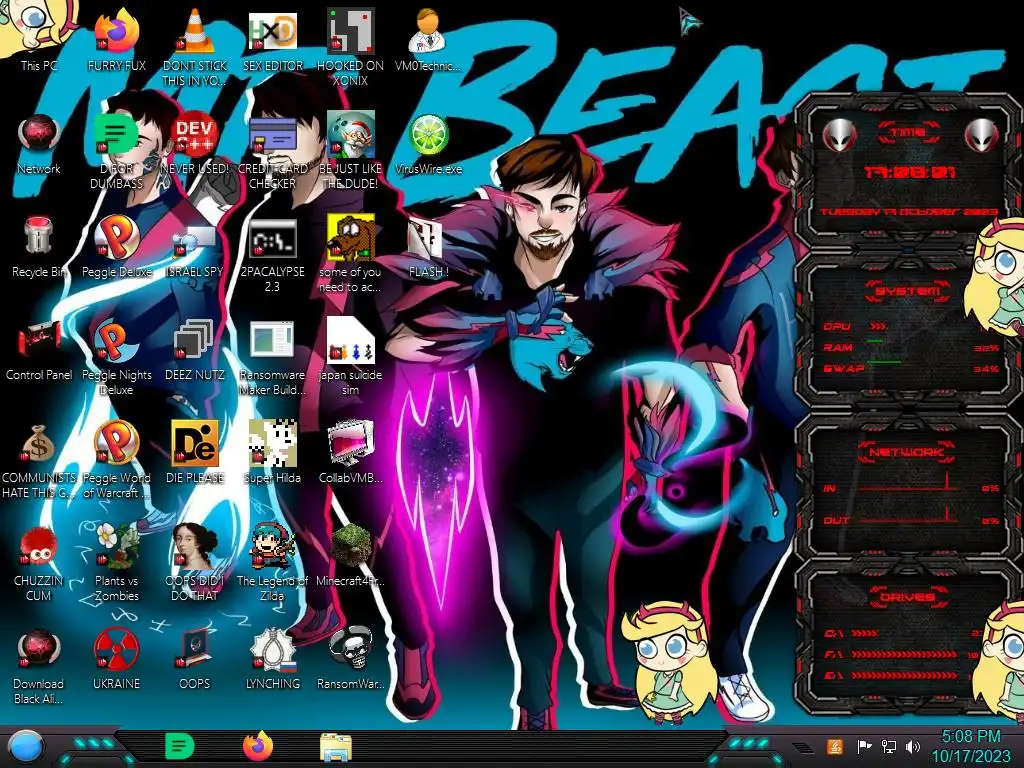Open the DIE PLEASE De icon
This screenshot has height=768, width=1024.
(195, 453)
